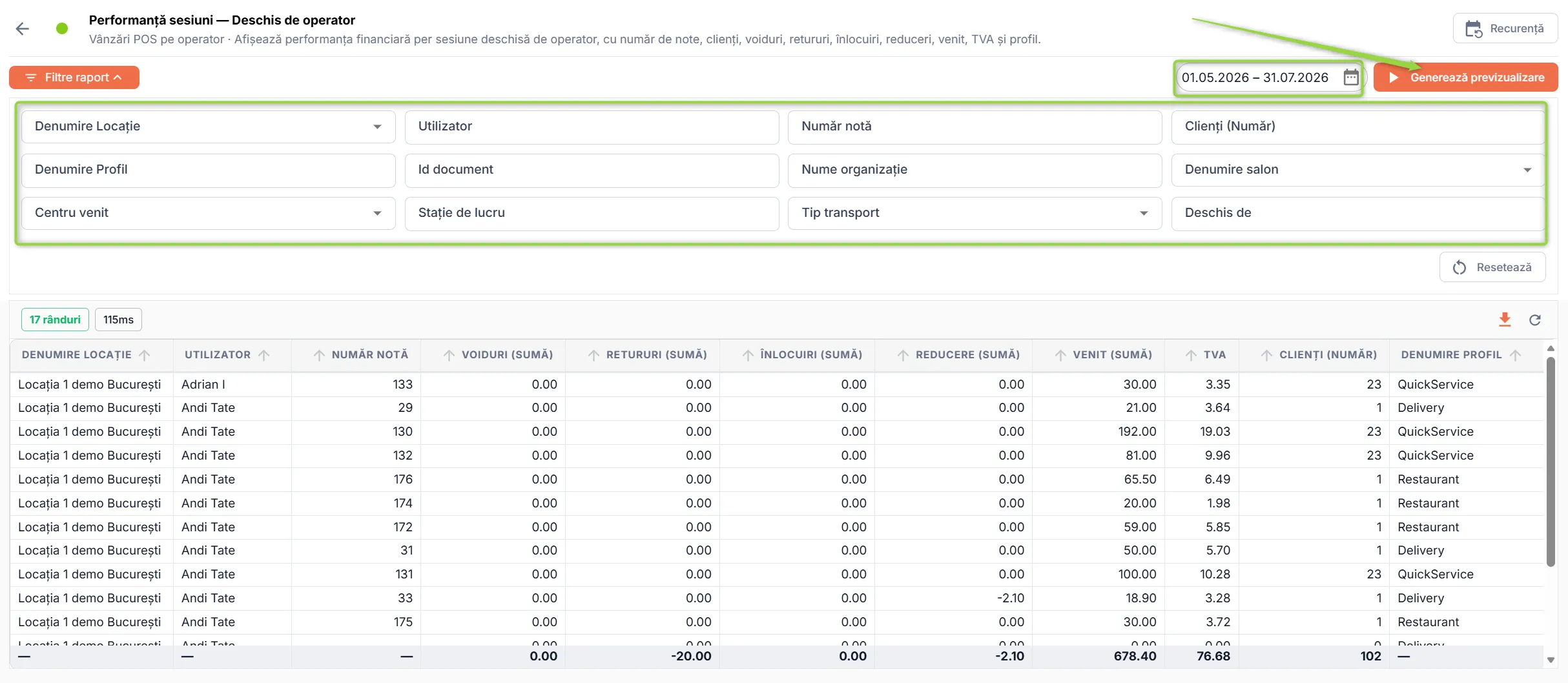Image resolution: width=1568 pixels, height=683 pixels.
Task: Click the scroll down arrow of table
Action: point(1551,660)
